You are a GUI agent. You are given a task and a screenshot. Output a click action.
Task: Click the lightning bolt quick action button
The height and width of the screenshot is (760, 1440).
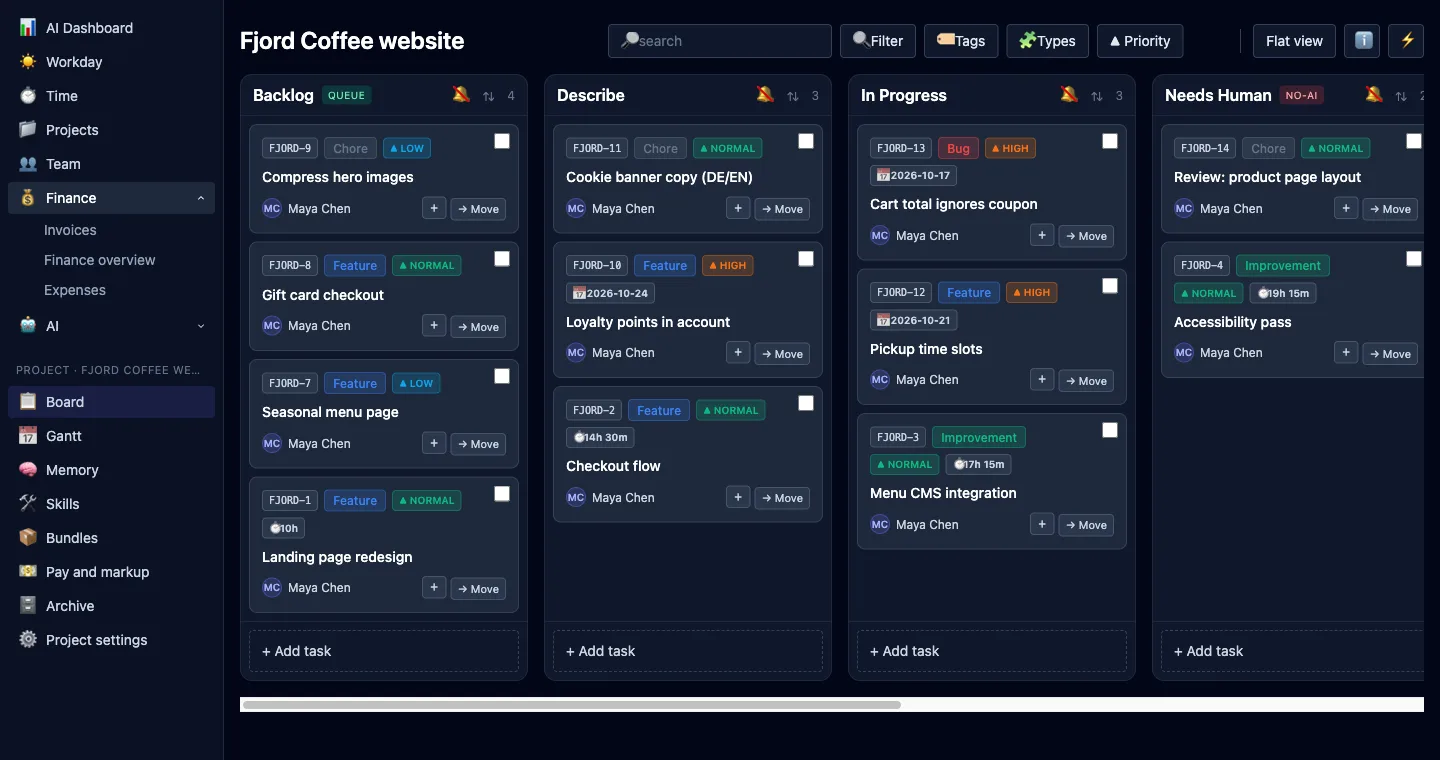point(1407,41)
